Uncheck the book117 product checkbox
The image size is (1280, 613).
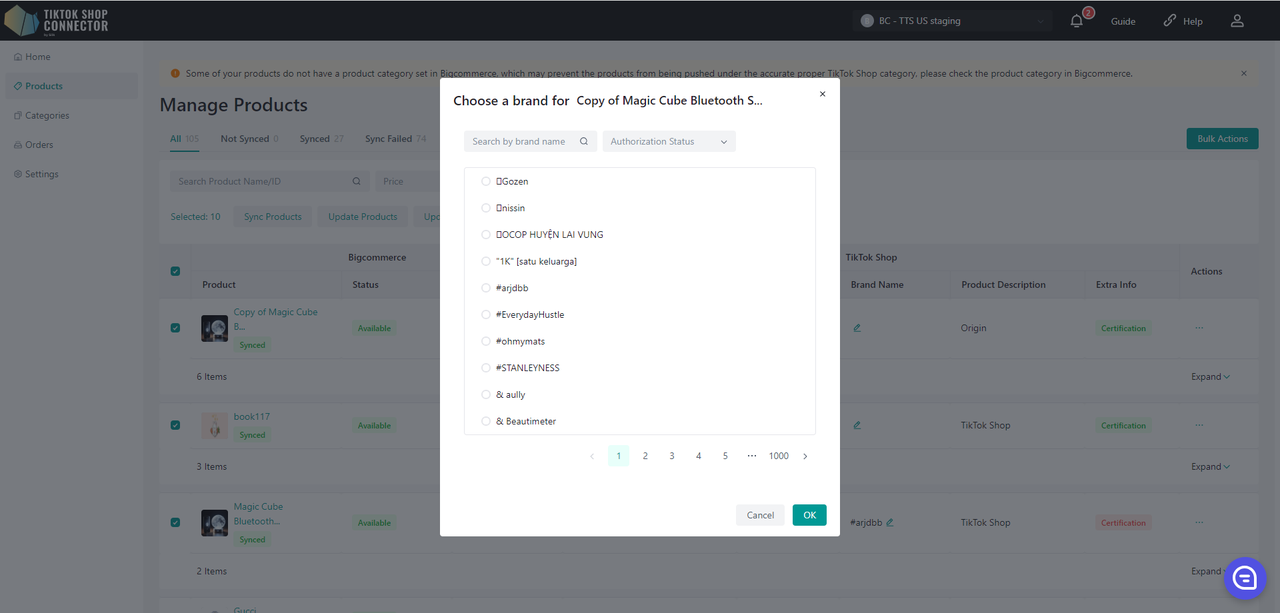[x=175, y=425]
